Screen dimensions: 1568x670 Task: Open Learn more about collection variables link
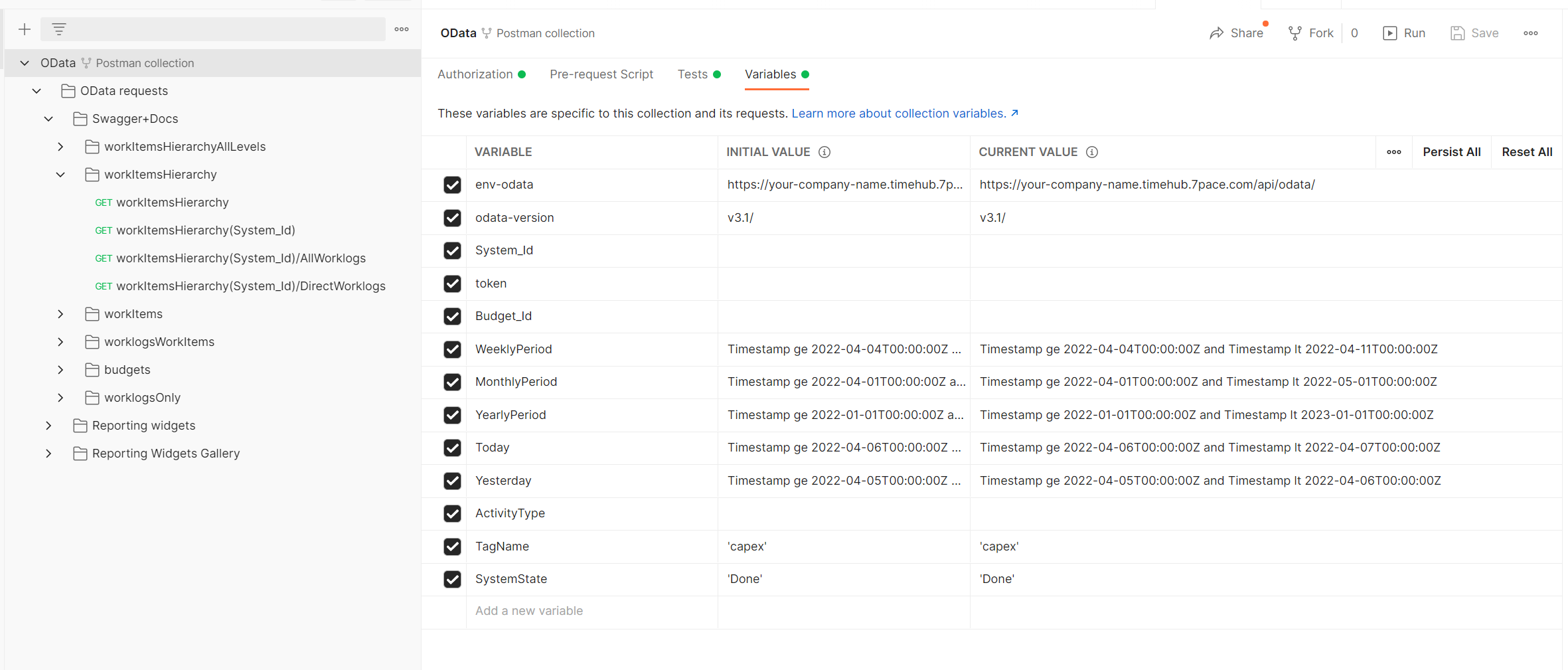click(905, 114)
